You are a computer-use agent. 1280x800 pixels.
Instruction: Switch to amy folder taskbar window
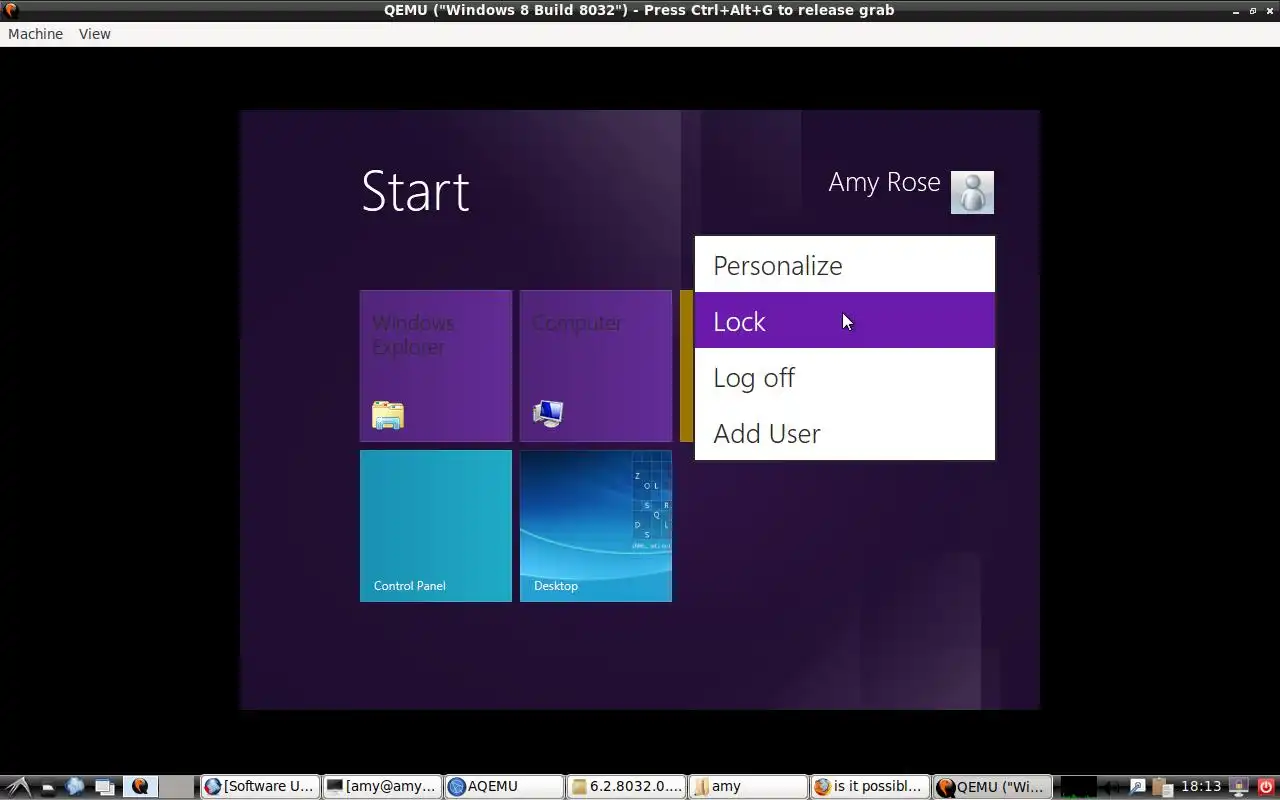[748, 786]
